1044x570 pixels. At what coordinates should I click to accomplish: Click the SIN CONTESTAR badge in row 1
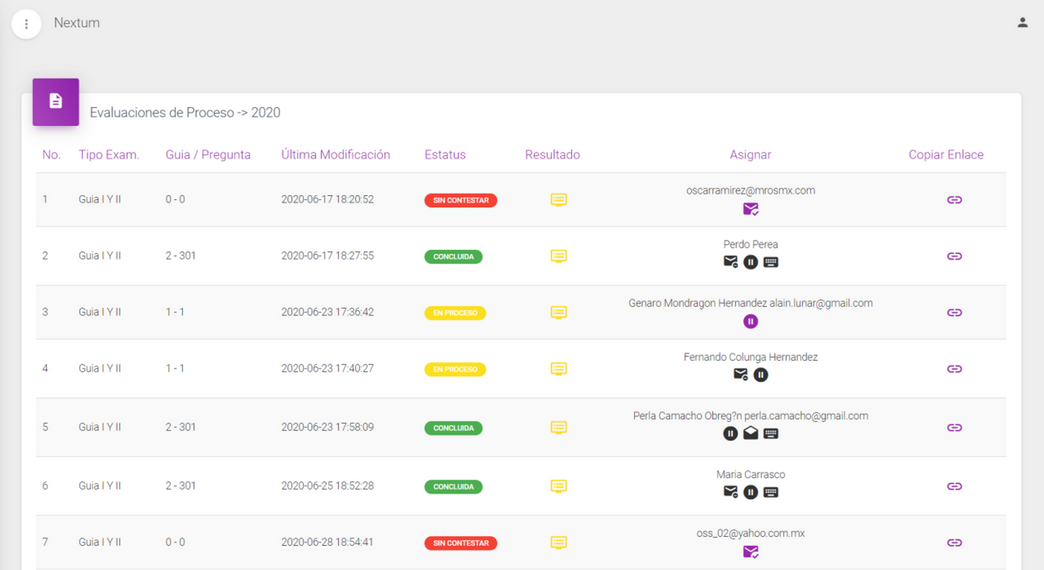point(460,200)
